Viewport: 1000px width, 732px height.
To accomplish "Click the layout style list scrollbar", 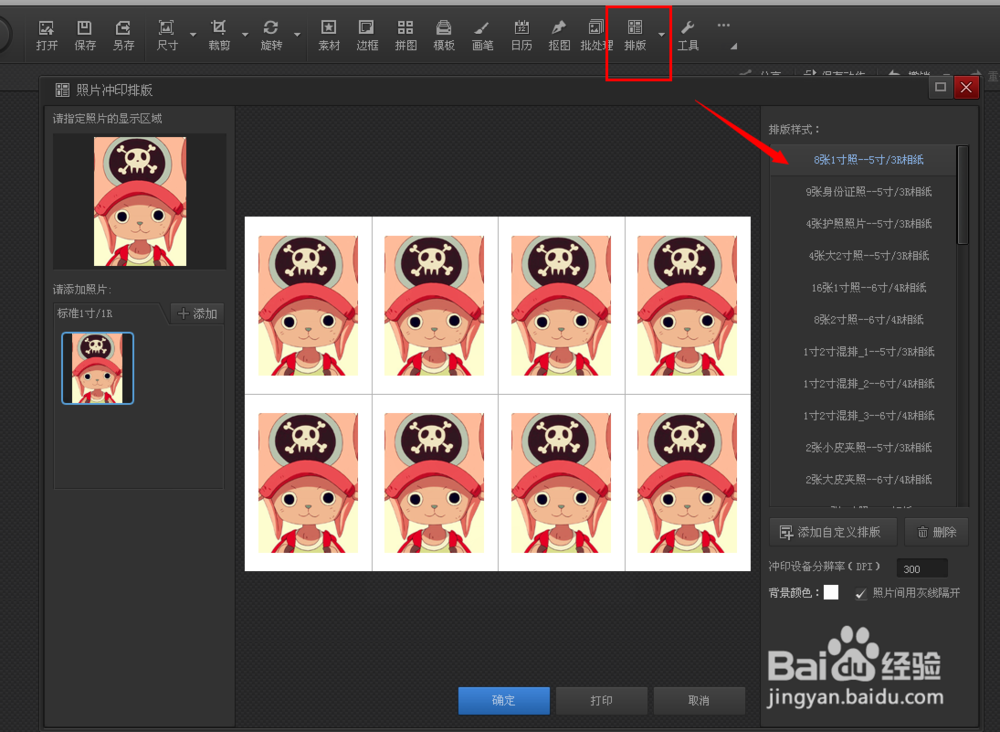I will point(963,194).
